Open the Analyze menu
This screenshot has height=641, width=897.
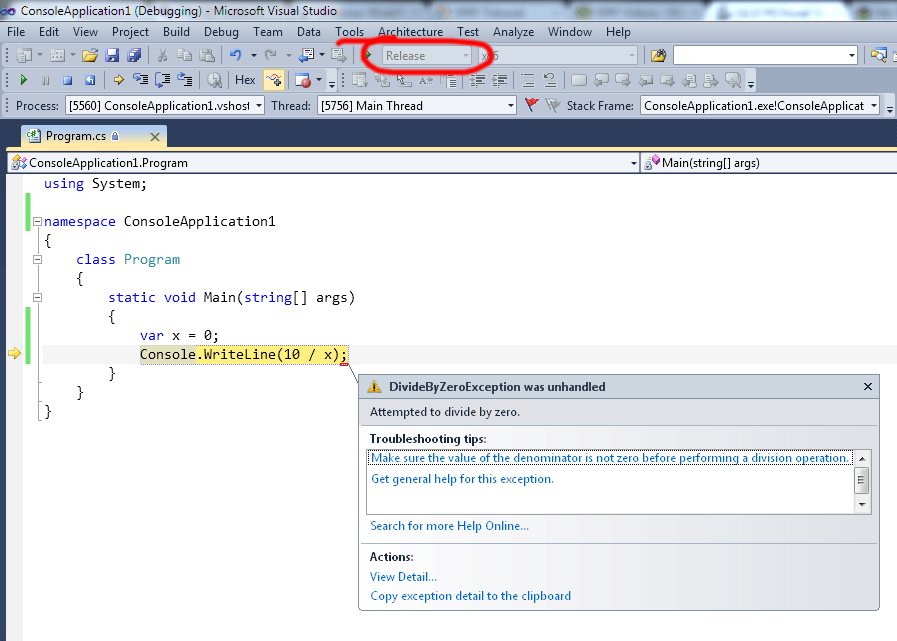[513, 32]
